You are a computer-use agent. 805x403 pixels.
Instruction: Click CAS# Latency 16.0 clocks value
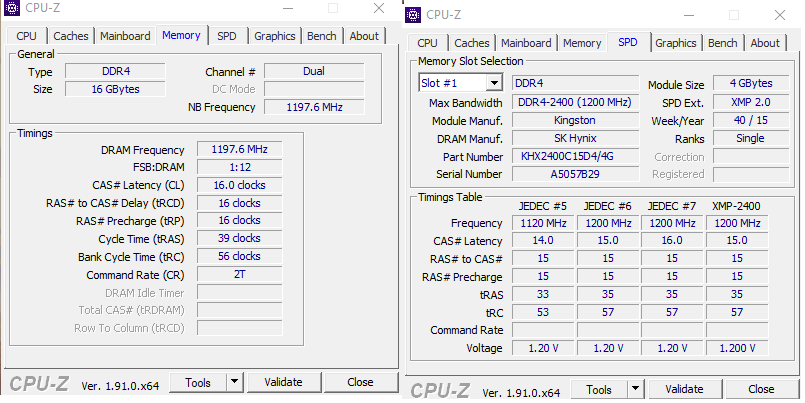[x=240, y=185]
